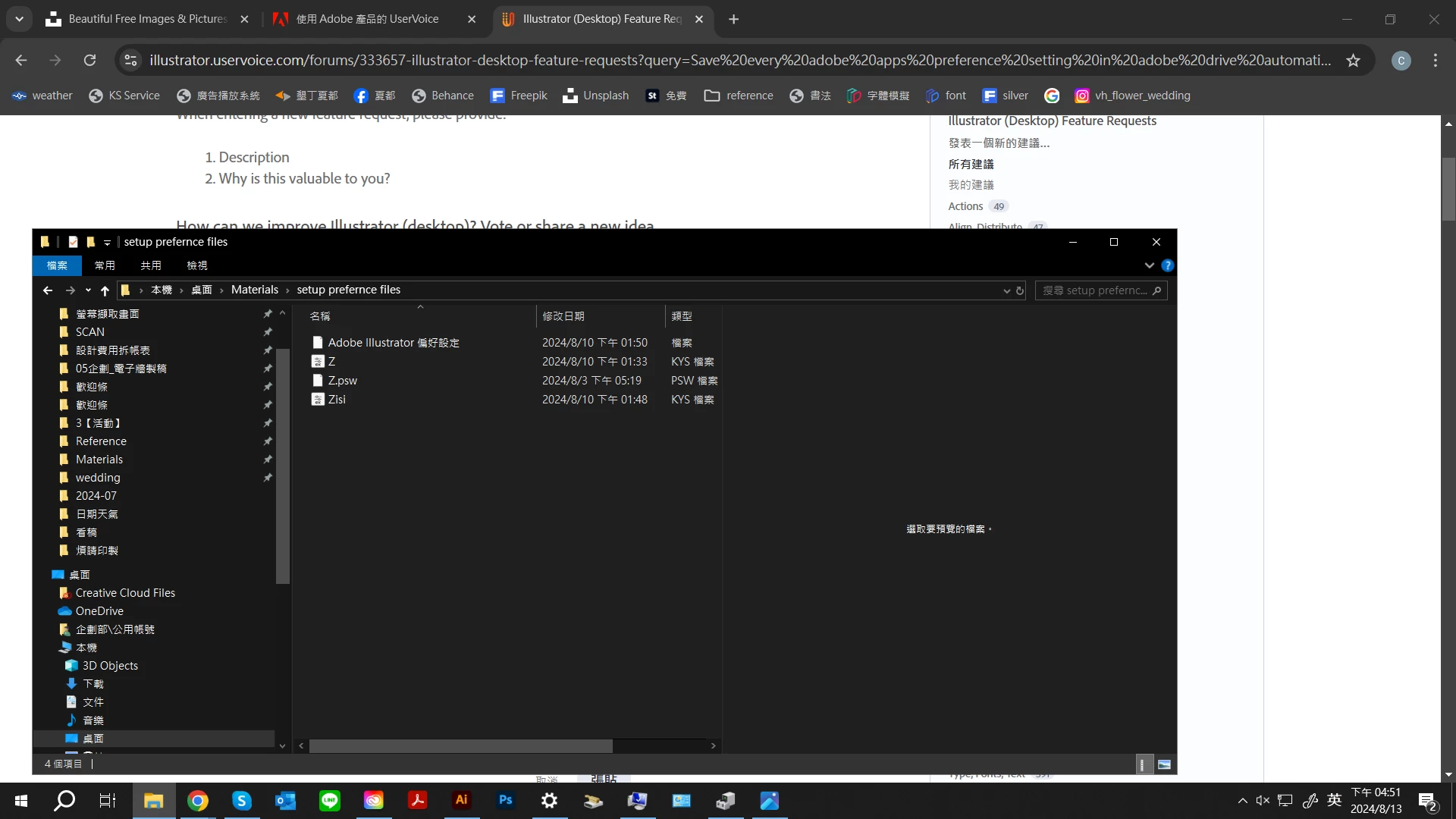Open recent locations dropdown arrow
Image resolution: width=1456 pixels, height=819 pixels.
click(88, 290)
